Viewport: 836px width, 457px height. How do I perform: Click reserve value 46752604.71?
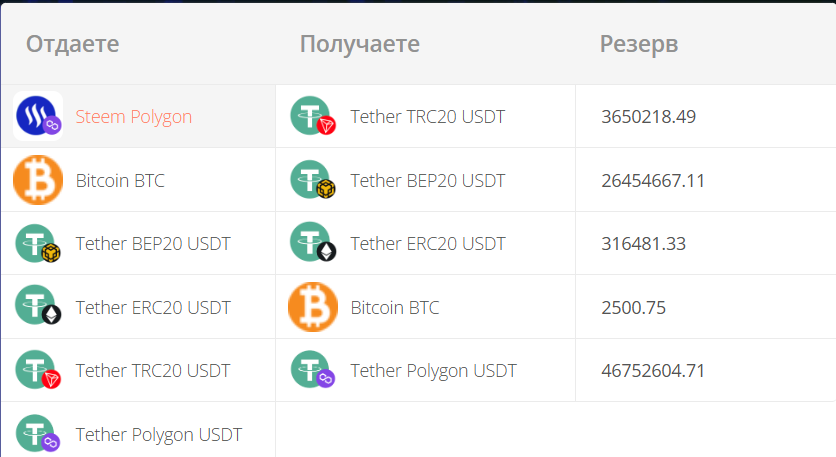(x=653, y=371)
